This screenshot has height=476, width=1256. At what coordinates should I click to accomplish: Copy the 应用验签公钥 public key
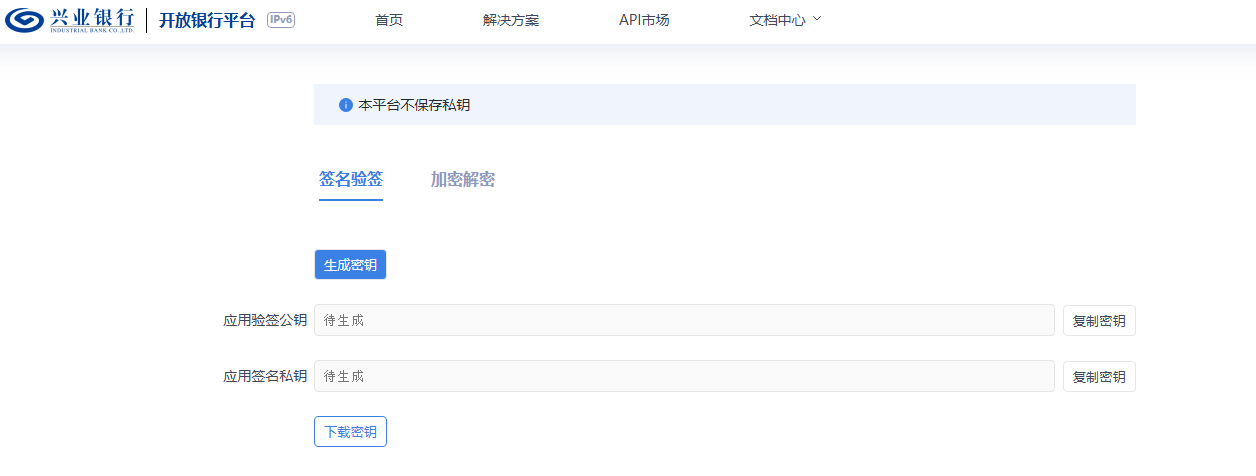(1099, 321)
